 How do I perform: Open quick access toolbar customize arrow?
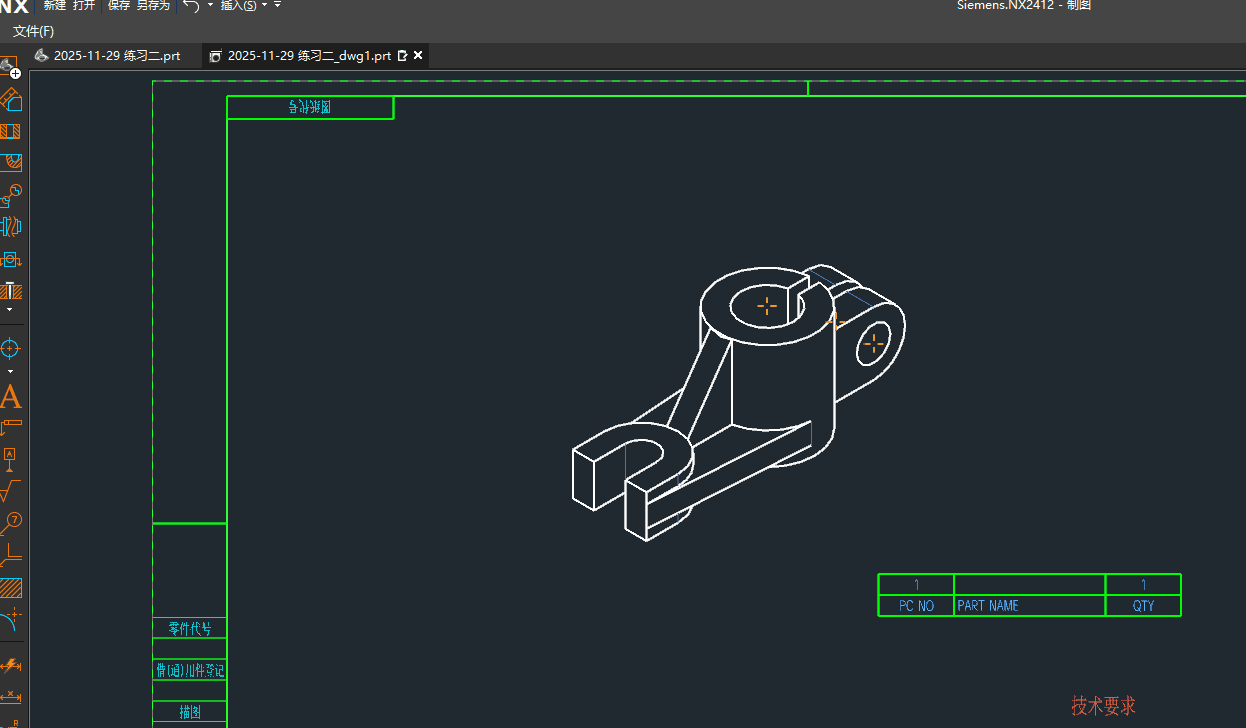(277, 6)
